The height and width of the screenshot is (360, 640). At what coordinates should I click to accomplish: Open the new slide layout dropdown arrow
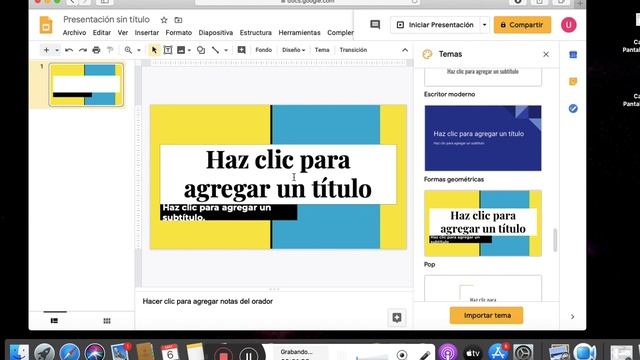(57, 50)
